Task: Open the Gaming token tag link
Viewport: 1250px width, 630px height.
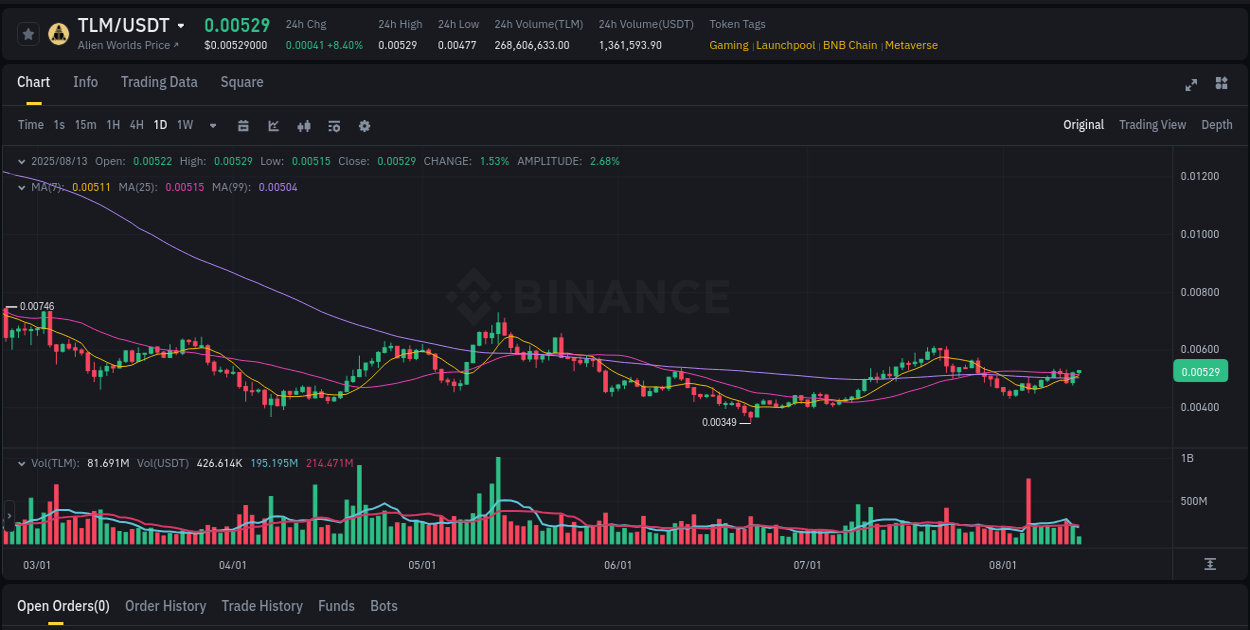Action: pos(728,45)
